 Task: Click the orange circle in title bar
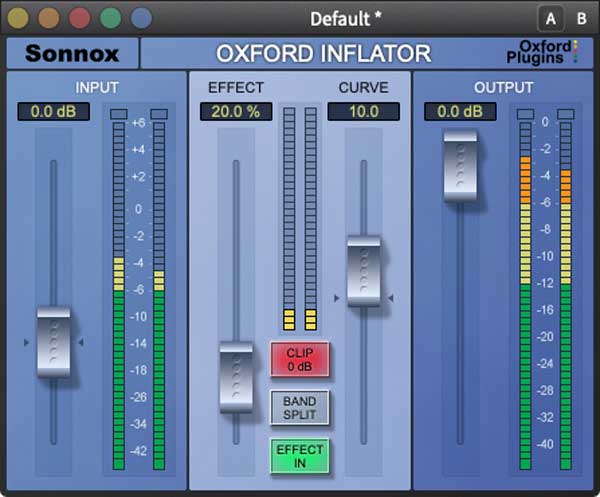49,18
